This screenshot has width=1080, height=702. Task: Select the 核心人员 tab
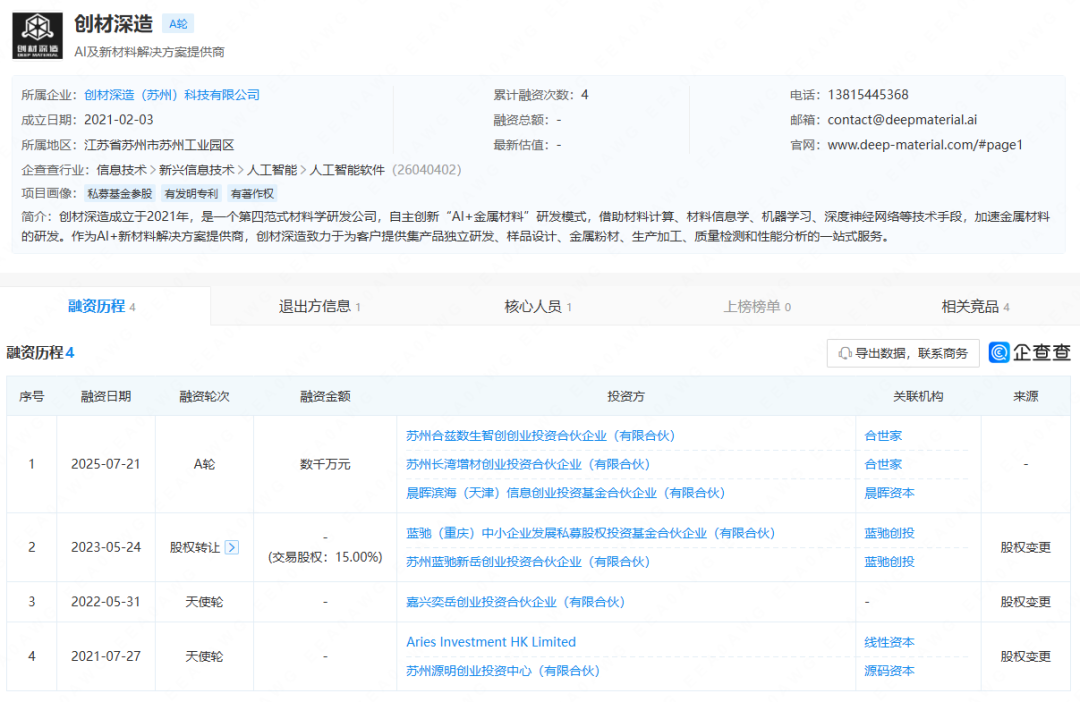[538, 306]
